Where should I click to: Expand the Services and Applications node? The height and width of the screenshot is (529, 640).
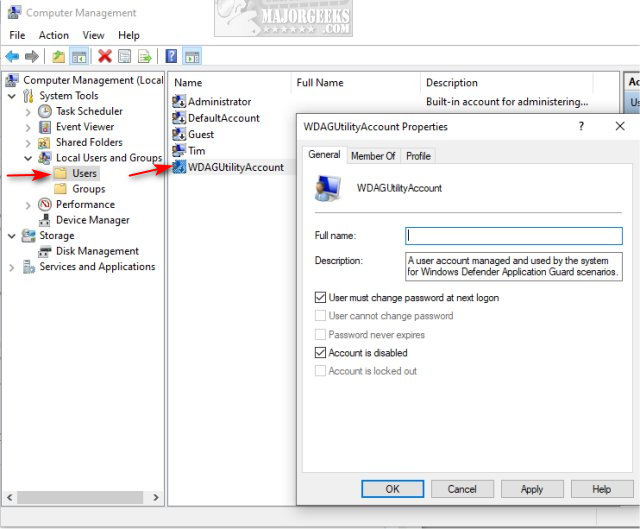pyautogui.click(x=12, y=267)
